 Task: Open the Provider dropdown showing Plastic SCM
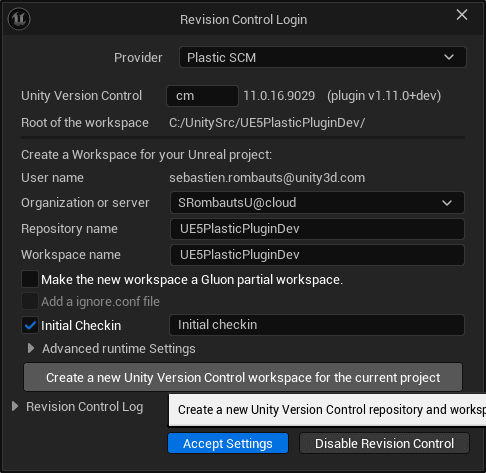point(322,57)
